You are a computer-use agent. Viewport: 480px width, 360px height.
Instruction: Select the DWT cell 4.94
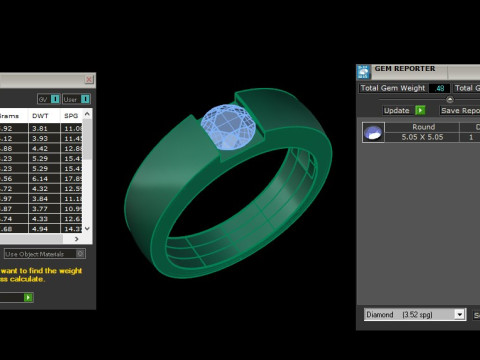44,229
